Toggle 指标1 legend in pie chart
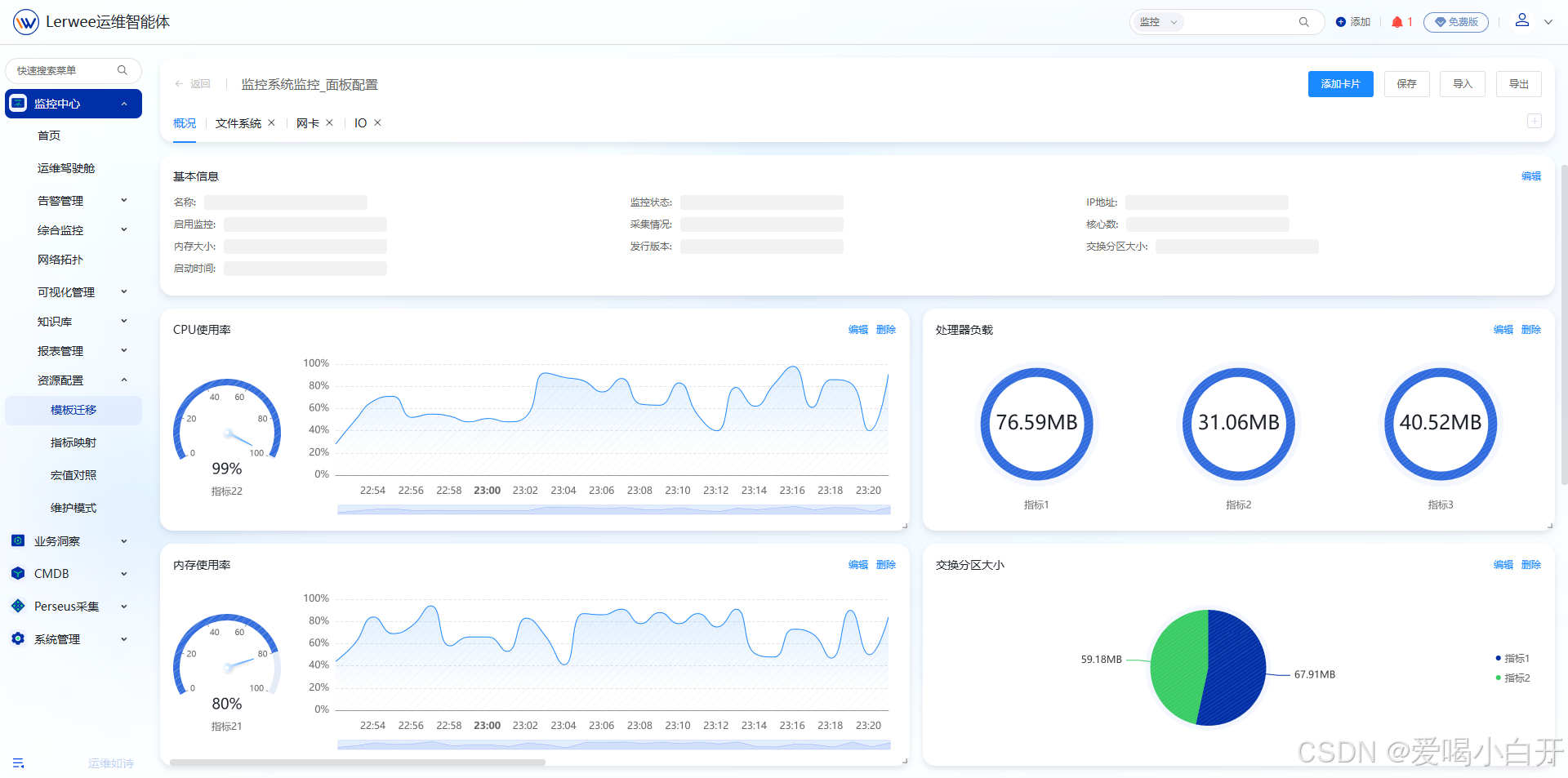1568x778 pixels. point(1512,658)
